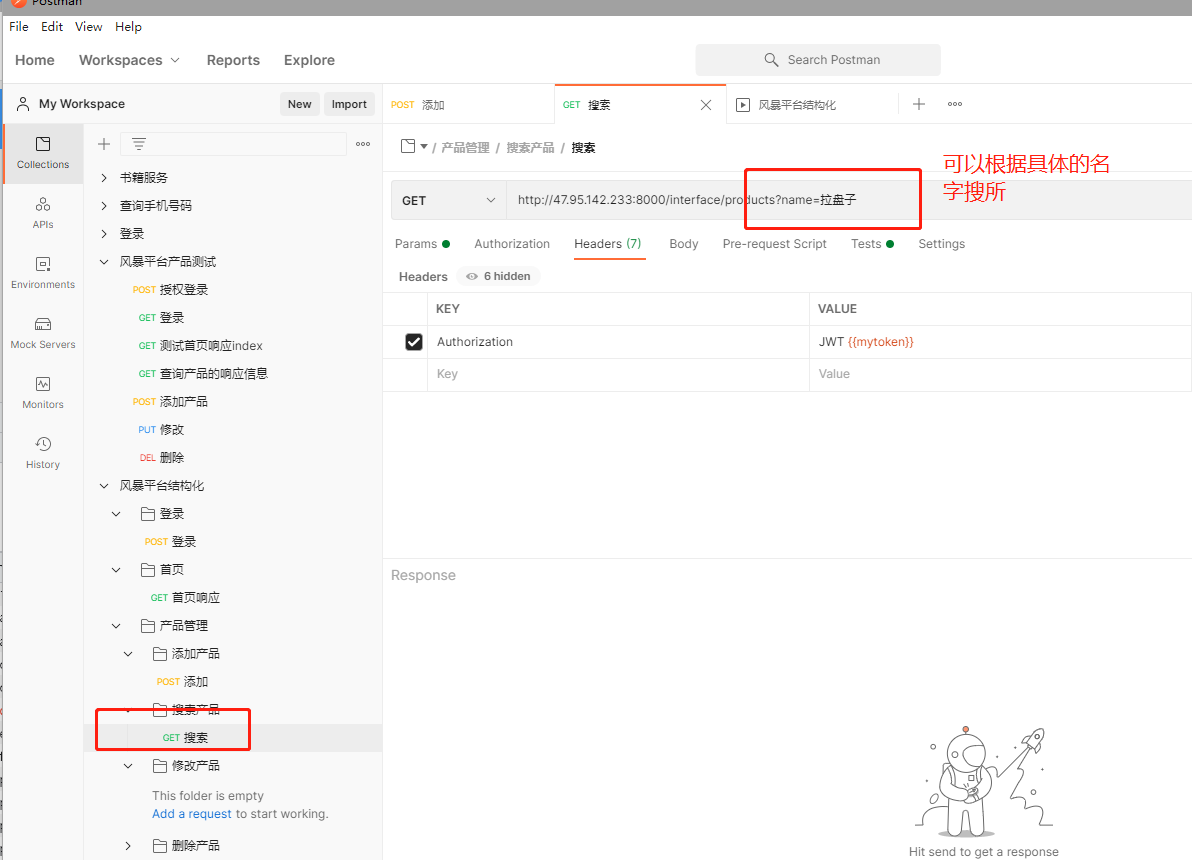
Task: Collapse the 风暴平台结构化 collection
Action: click(104, 486)
